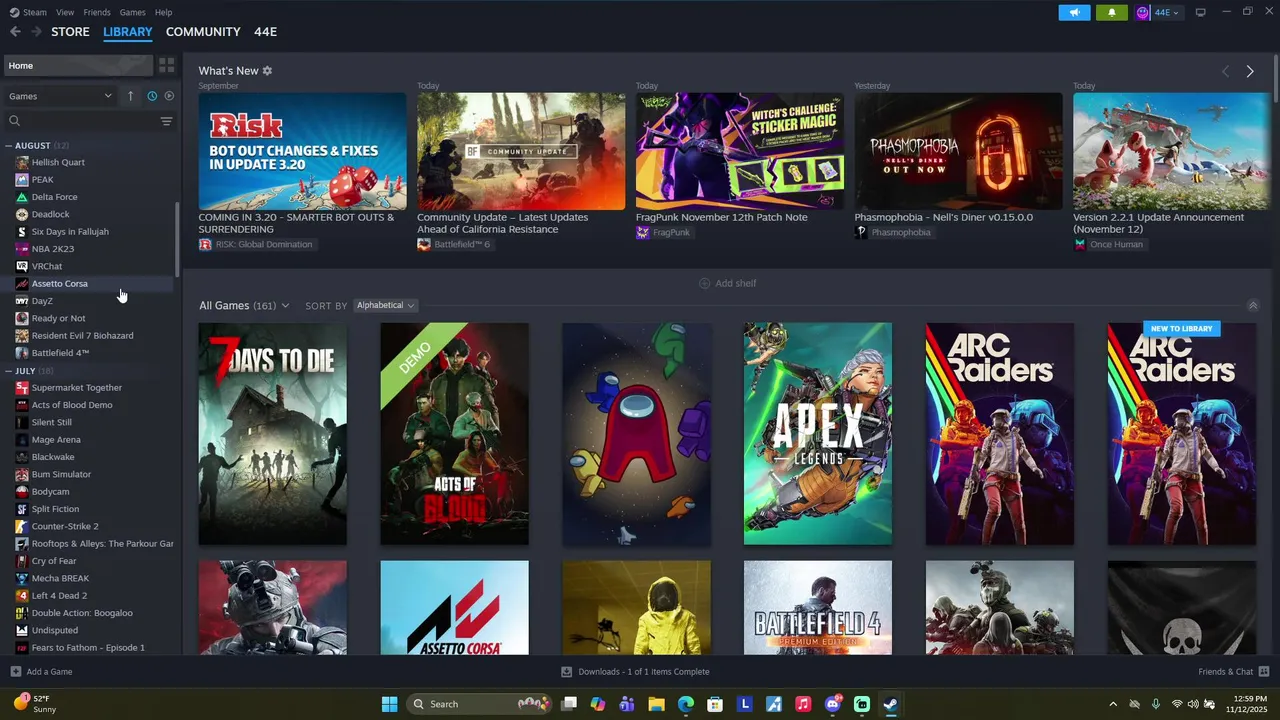Open the Alphabetical sort dropdown
The image size is (1280, 720).
tap(385, 305)
